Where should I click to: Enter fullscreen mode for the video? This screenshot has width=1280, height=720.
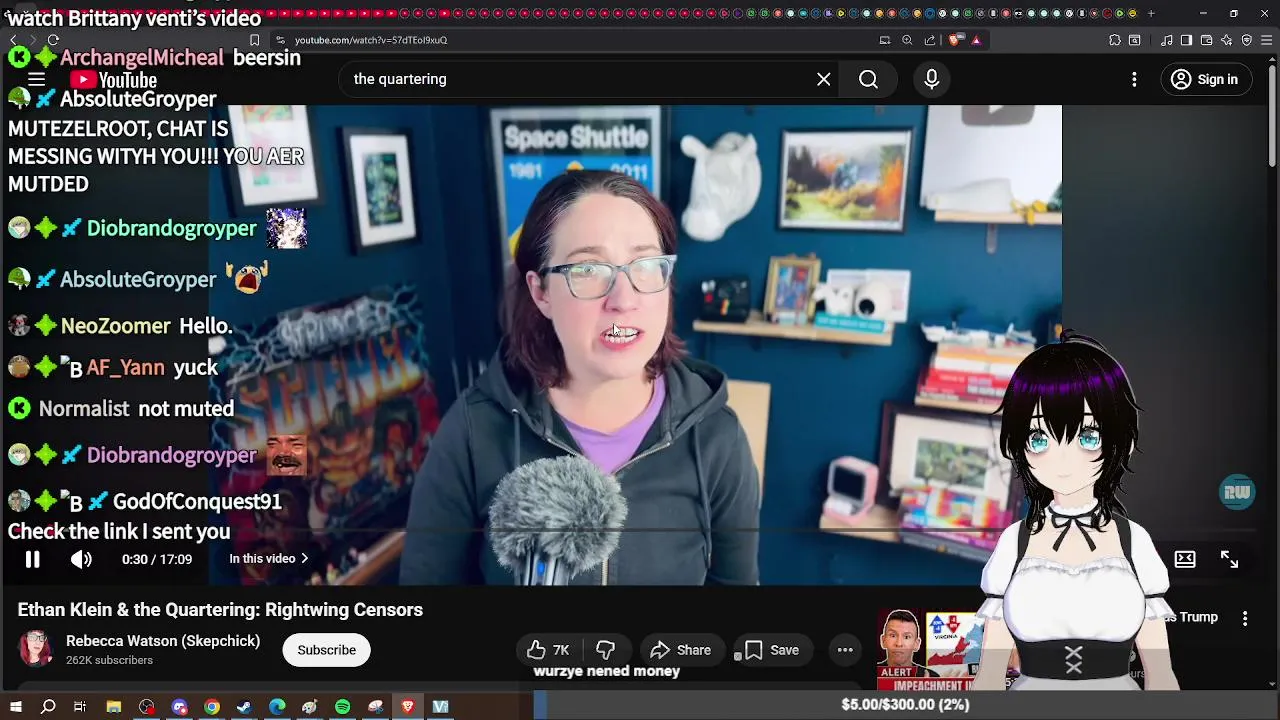pyautogui.click(x=1229, y=559)
